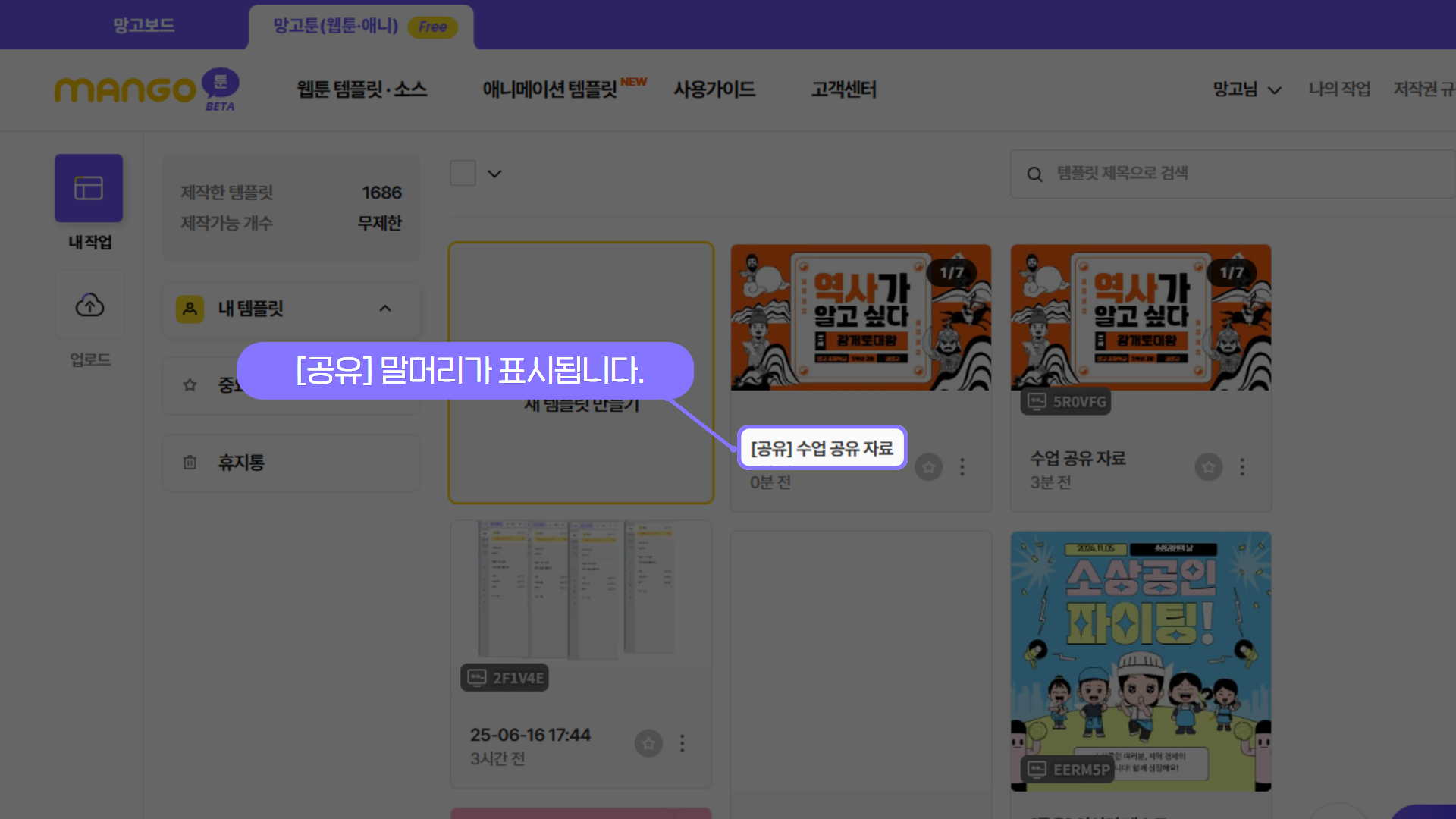Click the search magnifier icon
Viewport: 1456px width, 819px height.
pyautogui.click(x=1034, y=174)
